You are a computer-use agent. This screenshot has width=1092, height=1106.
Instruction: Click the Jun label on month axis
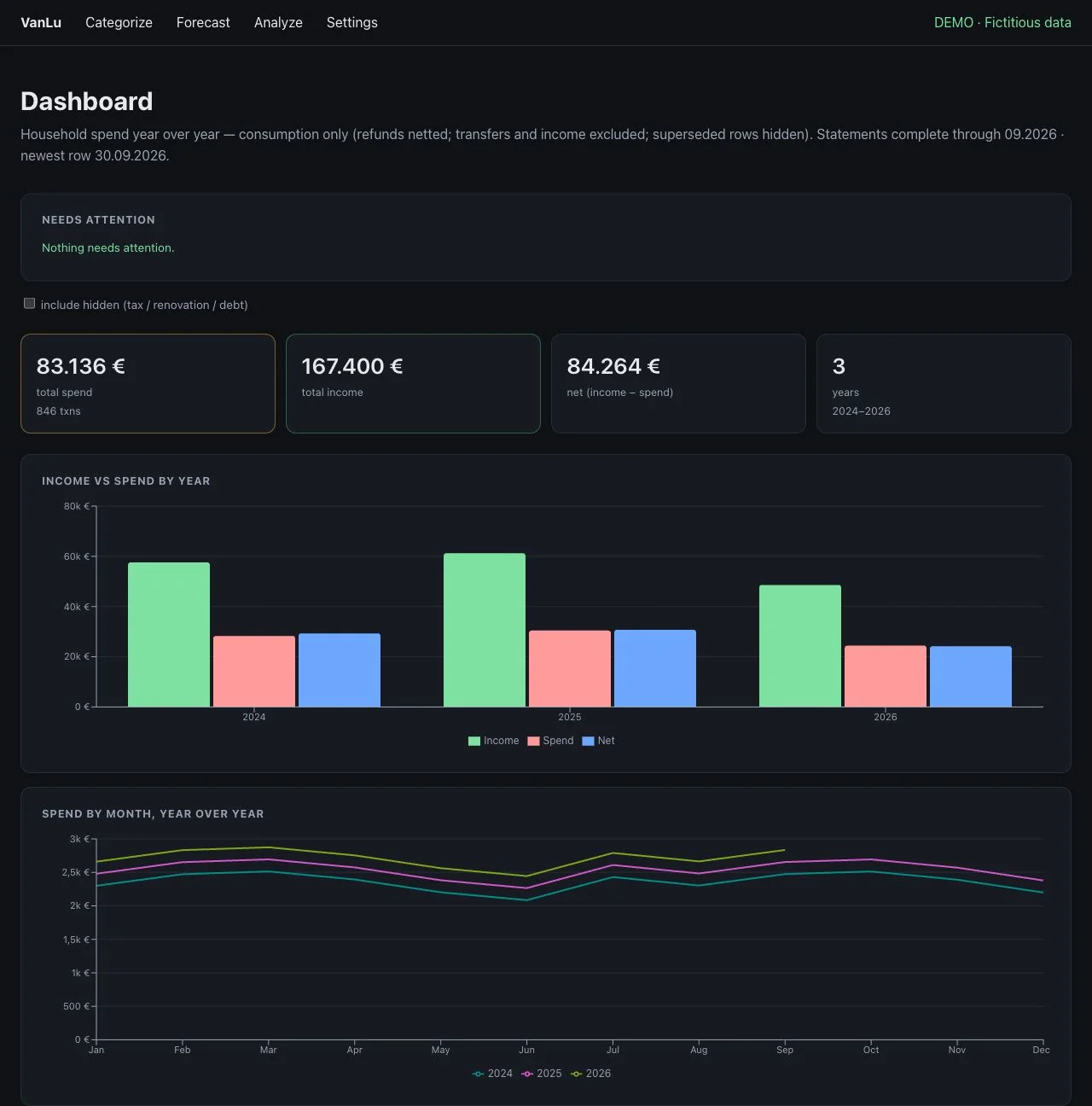tap(527, 1050)
